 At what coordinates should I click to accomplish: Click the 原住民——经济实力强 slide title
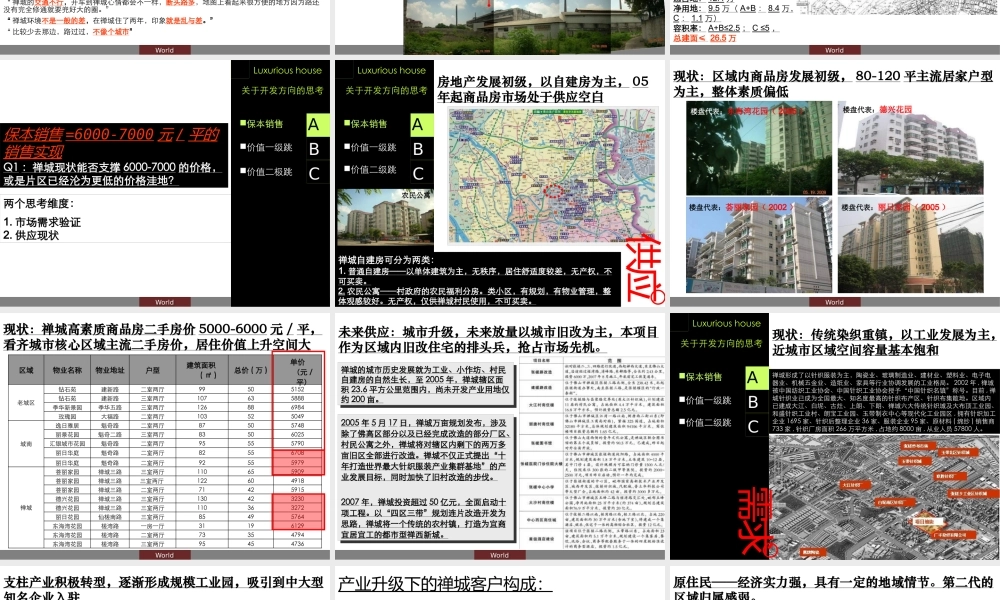[x=833, y=588]
